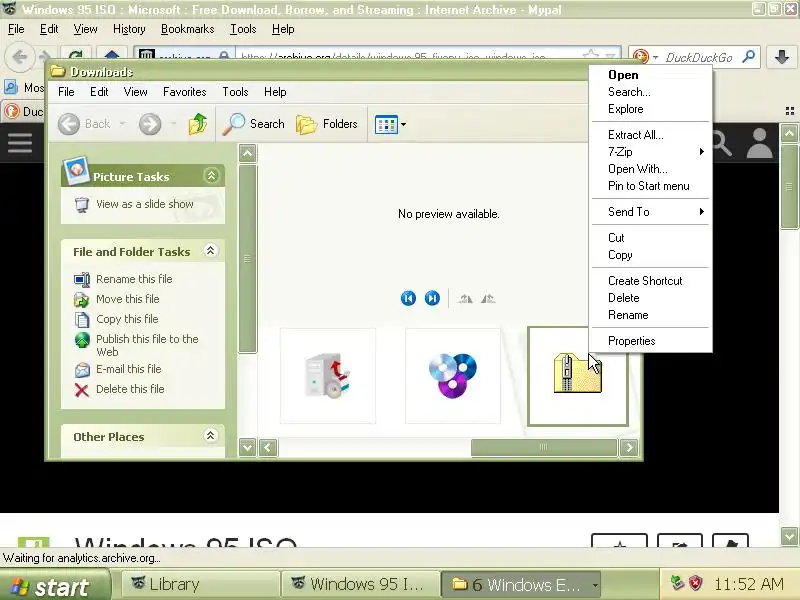Expand the 7-Zip submenu
Image resolution: width=800 pixels, height=600 pixels.
tap(651, 152)
